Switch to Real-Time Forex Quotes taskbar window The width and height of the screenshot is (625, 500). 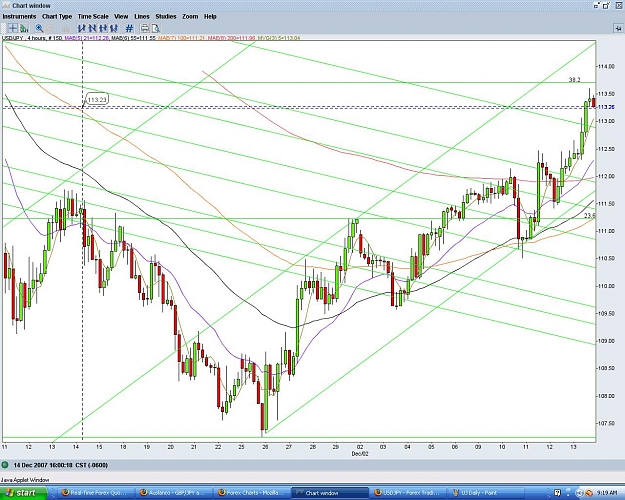pyautogui.click(x=97, y=493)
